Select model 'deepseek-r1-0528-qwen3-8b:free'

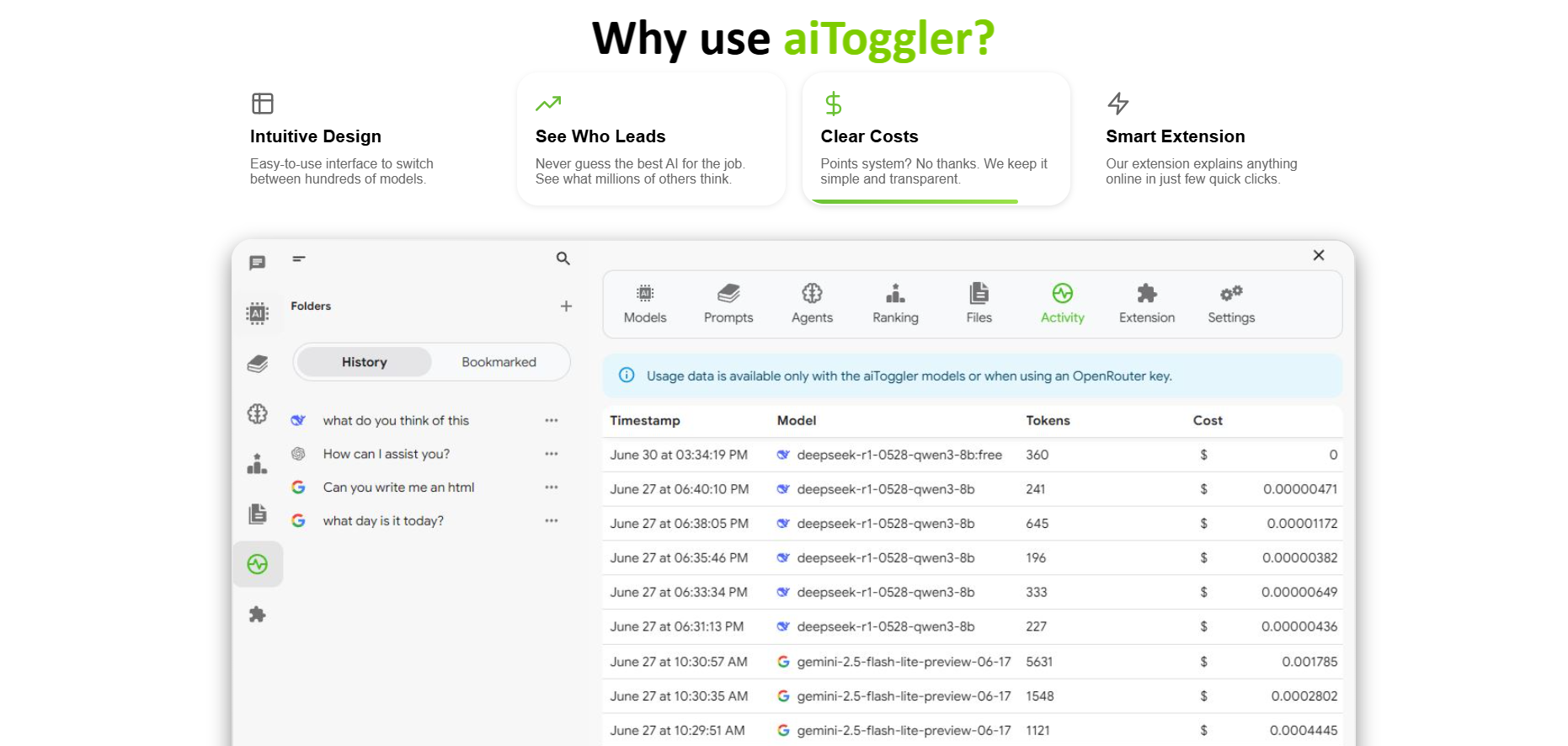point(899,455)
